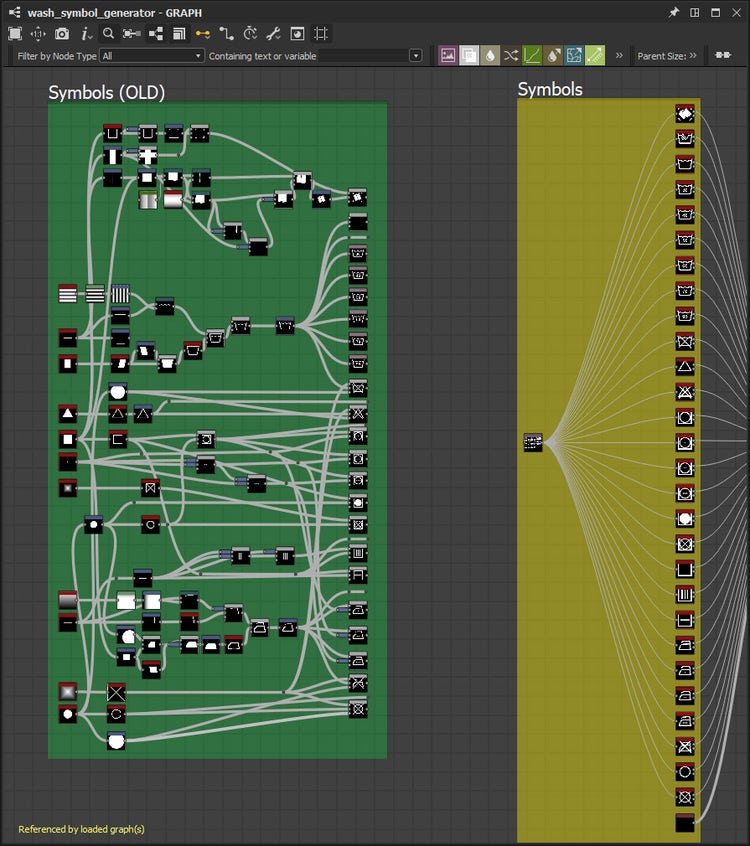
Task: Open the Filter by Node Type dropdown
Action: (x=152, y=56)
